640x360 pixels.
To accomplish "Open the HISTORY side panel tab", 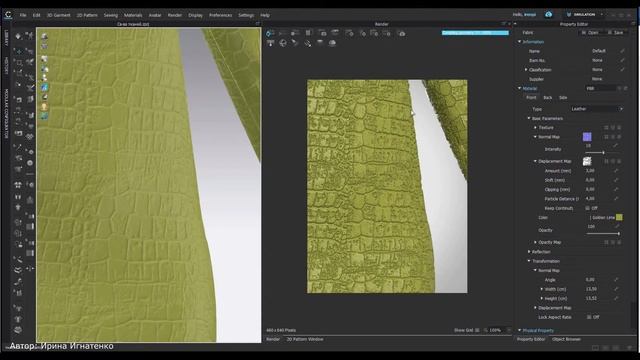I will (7, 66).
